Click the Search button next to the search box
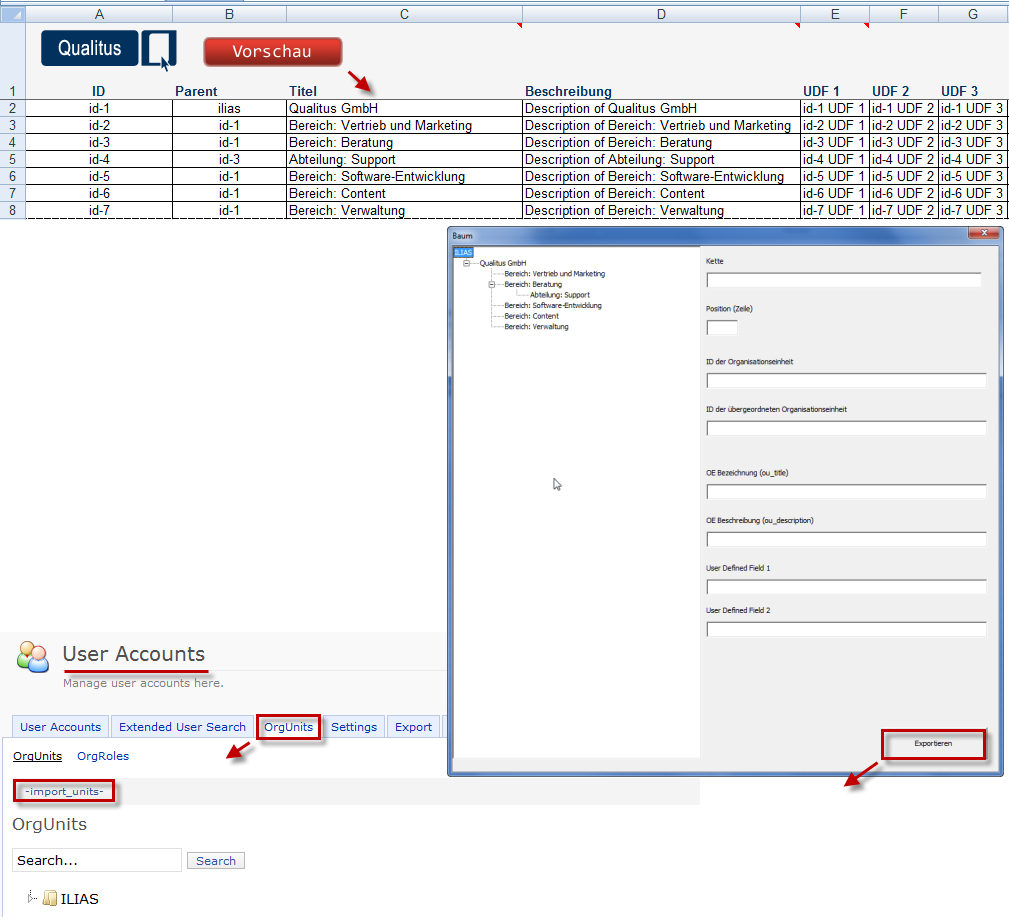 click(216, 861)
